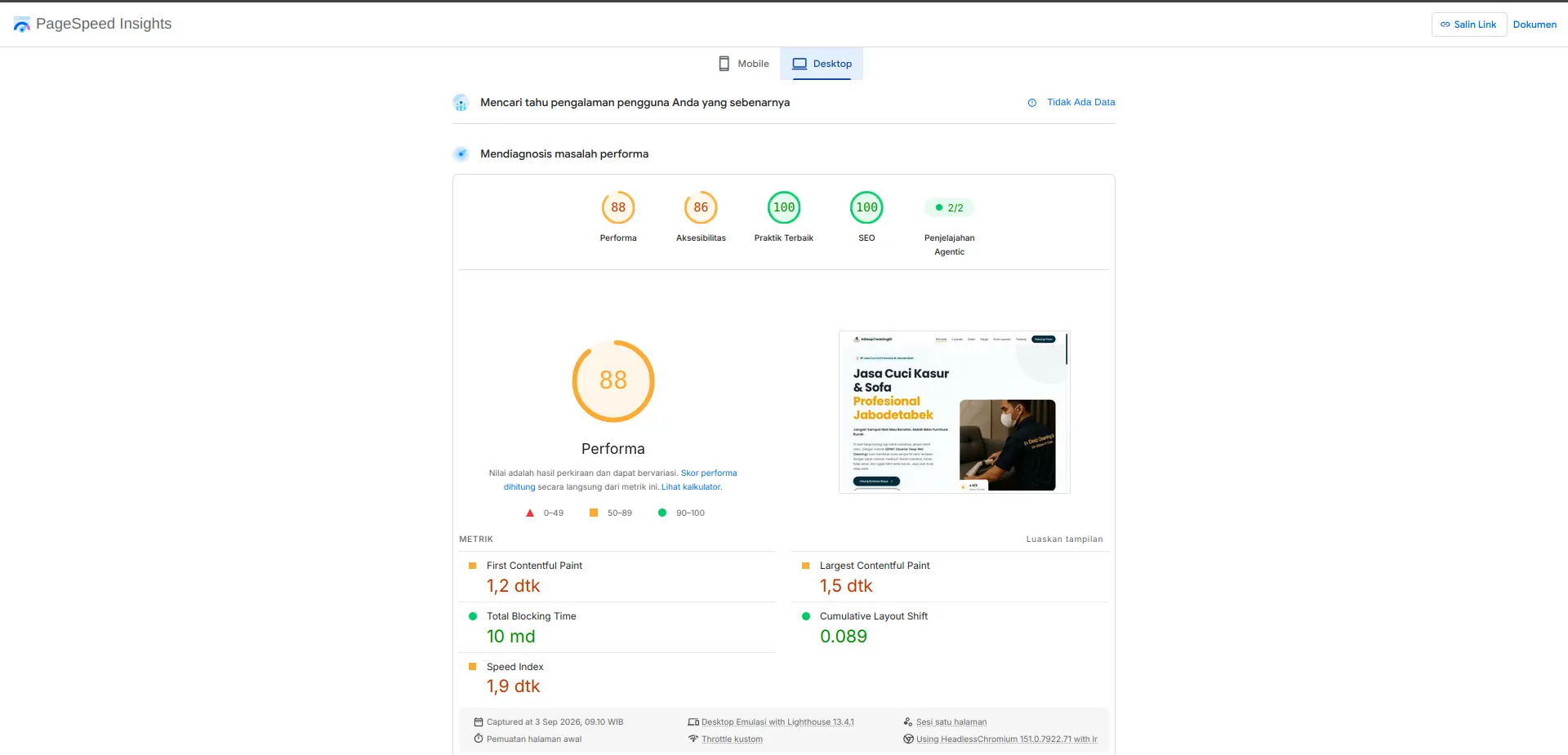Open Desktop Emulasi with Lighthouse 13.4.1
This screenshot has width=1568, height=755.
tap(777, 722)
